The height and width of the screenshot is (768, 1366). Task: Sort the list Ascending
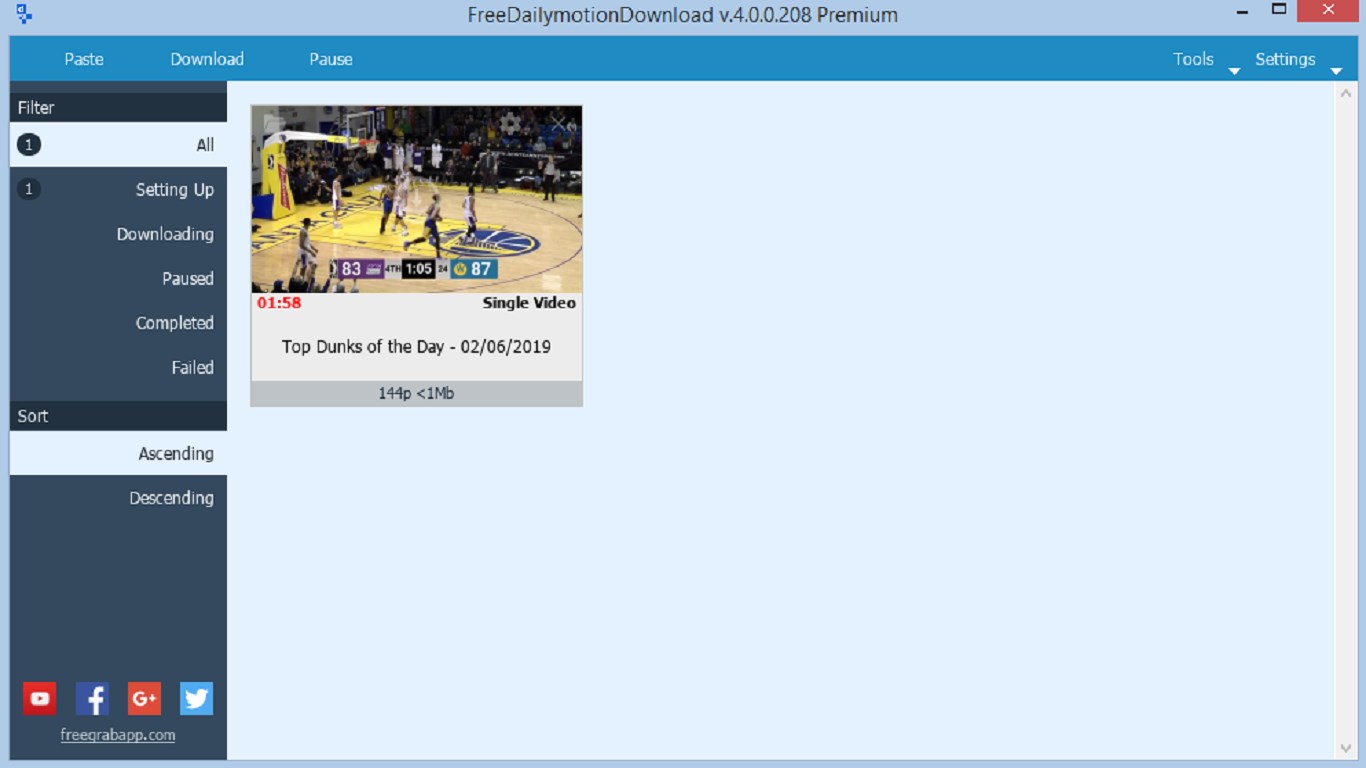(x=118, y=453)
